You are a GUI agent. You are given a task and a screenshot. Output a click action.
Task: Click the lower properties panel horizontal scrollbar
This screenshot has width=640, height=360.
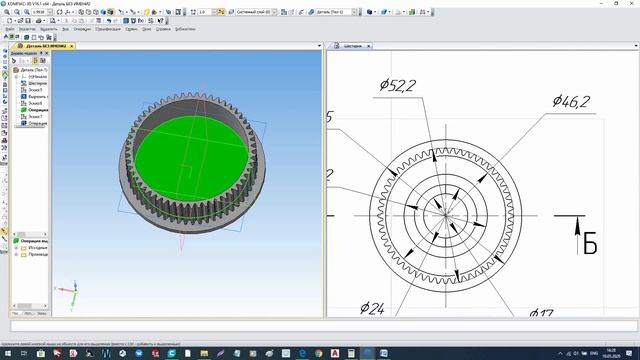tap(30, 306)
